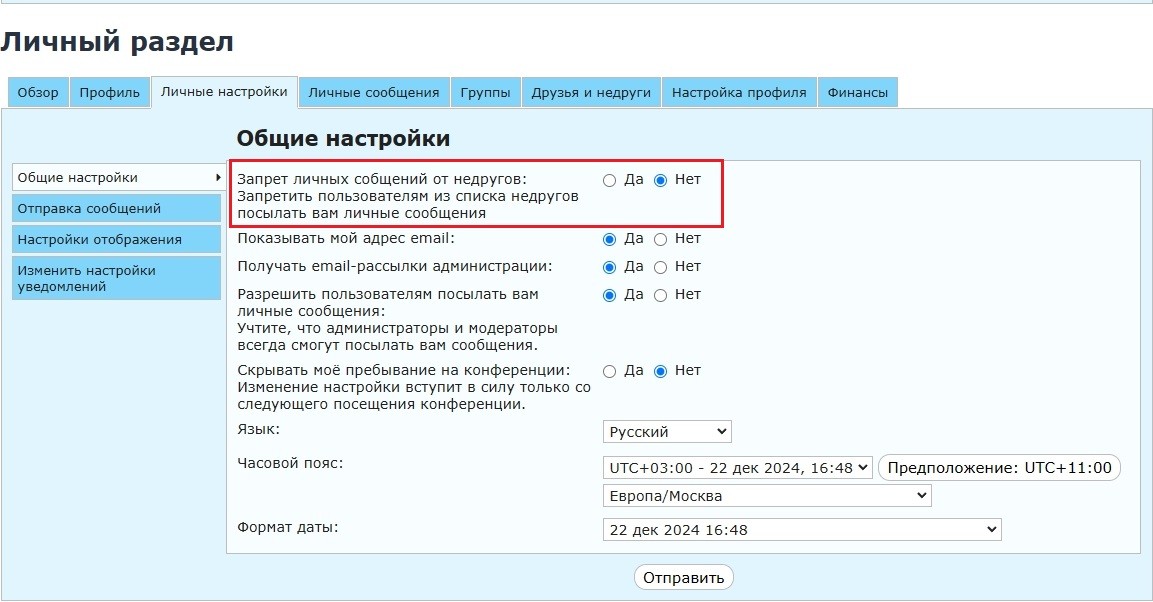The width and height of the screenshot is (1153, 602).
Task: Select Да to hide my conference presence
Action: tap(610, 371)
